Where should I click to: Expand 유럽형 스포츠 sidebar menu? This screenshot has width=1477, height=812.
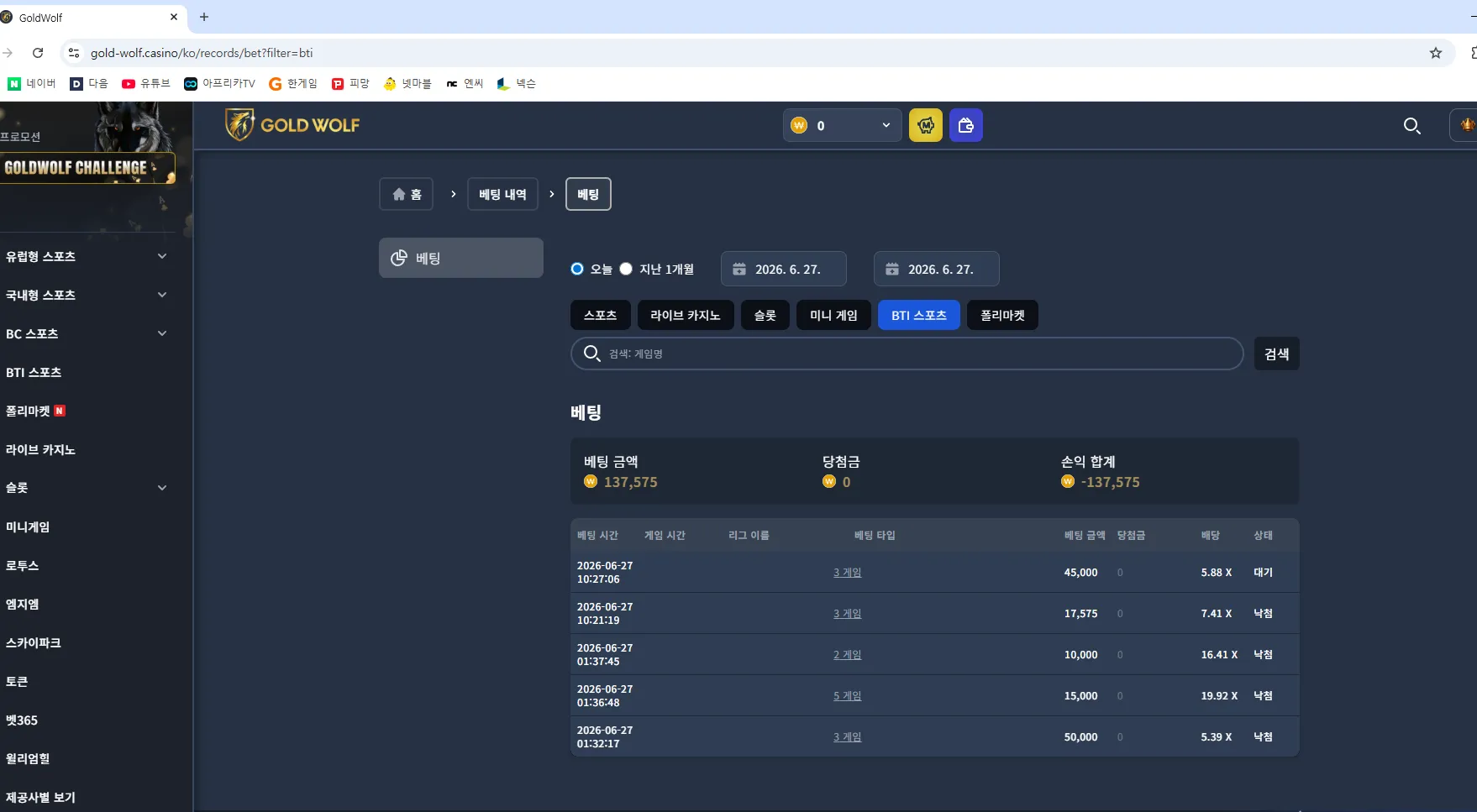(87, 256)
